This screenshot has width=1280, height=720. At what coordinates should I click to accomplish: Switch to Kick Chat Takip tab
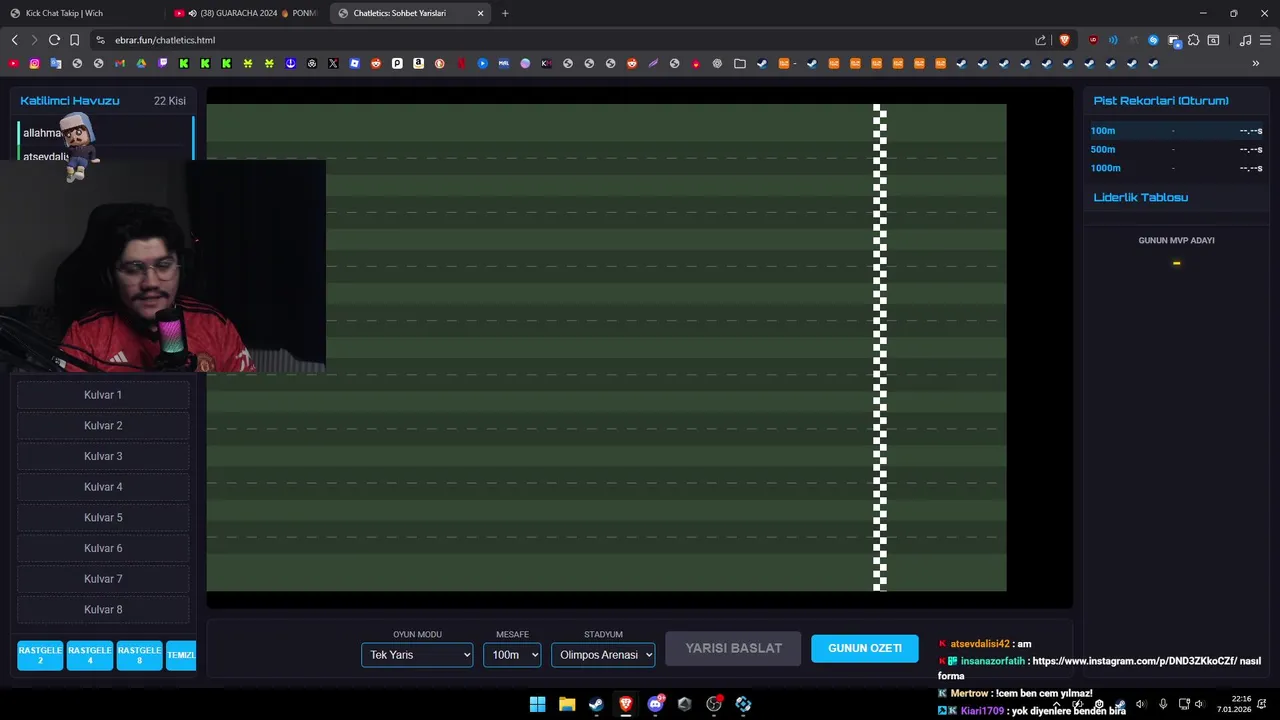(80, 13)
